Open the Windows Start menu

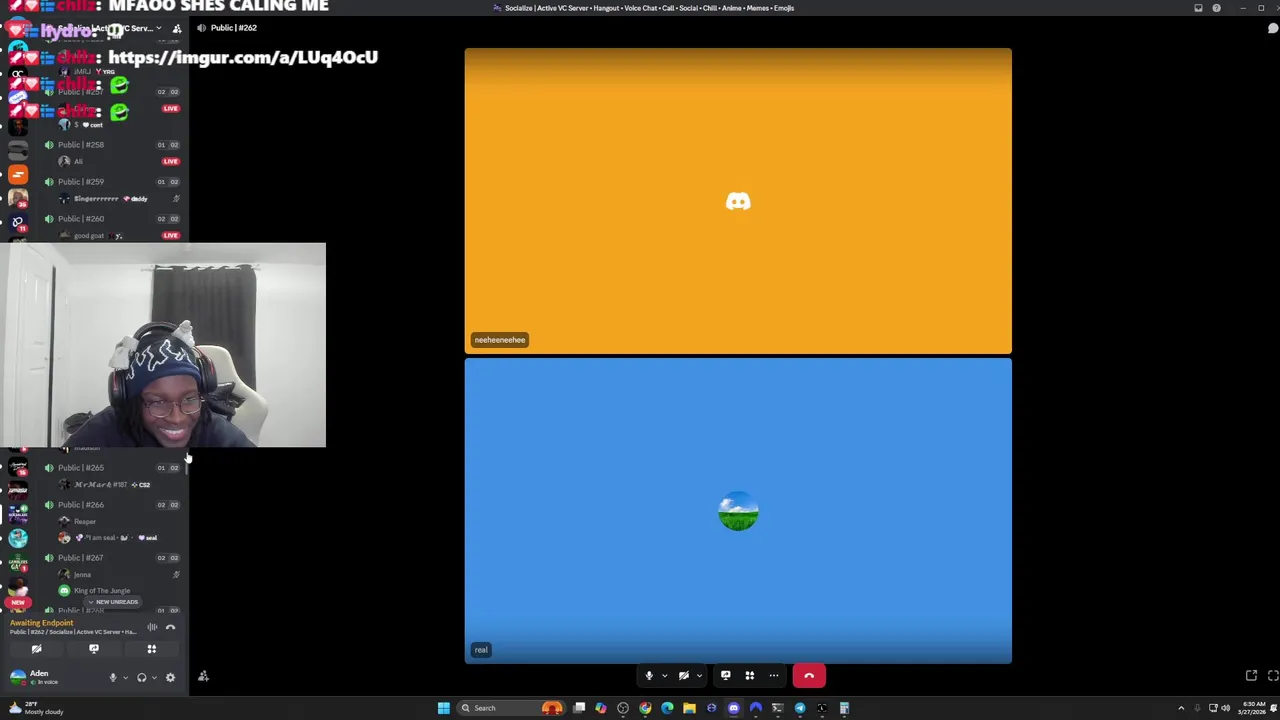pos(443,708)
